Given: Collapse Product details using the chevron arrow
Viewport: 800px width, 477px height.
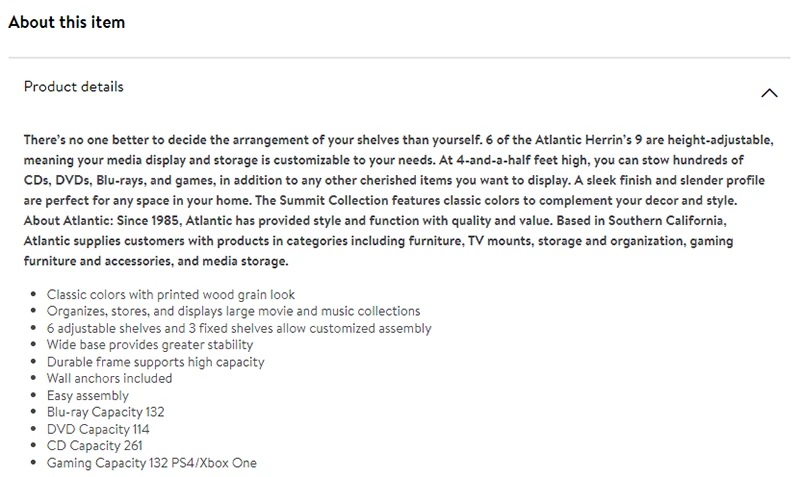Looking at the screenshot, I should [x=769, y=93].
